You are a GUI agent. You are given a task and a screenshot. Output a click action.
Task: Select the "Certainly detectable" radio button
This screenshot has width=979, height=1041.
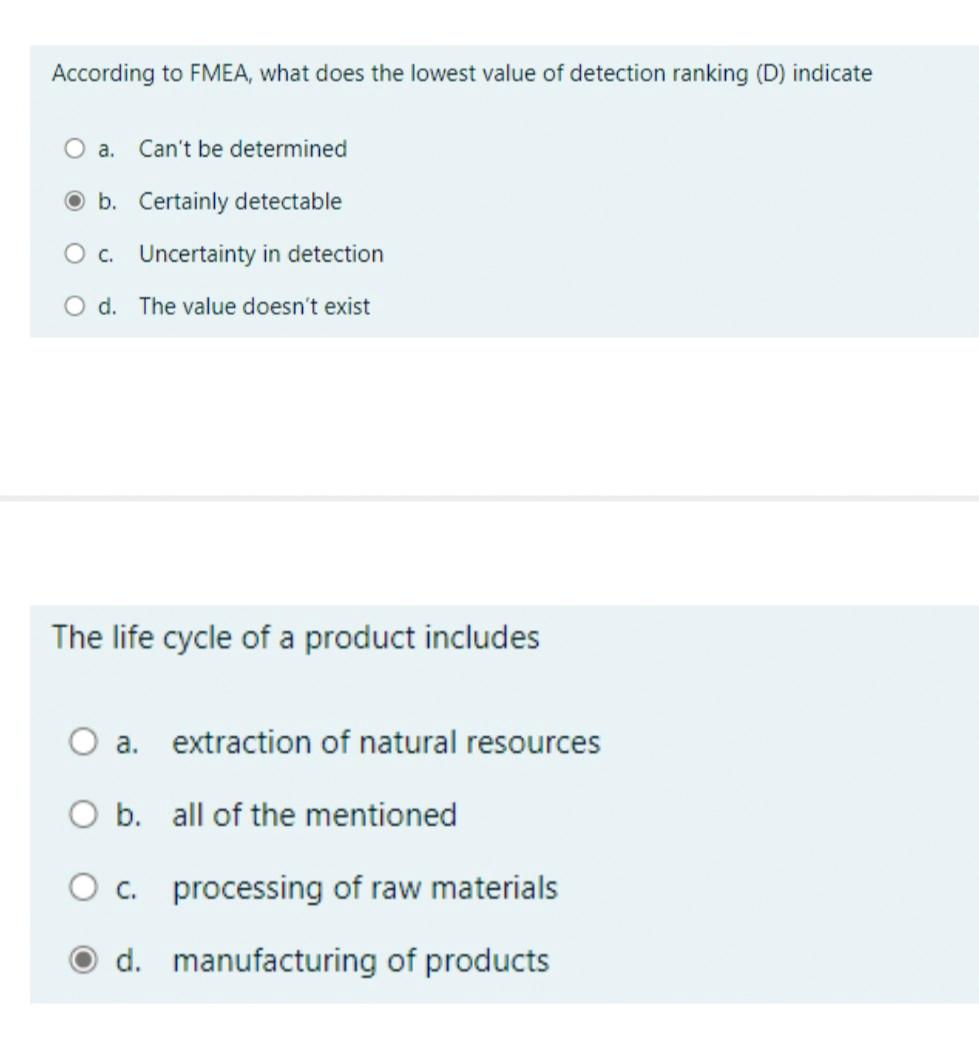75,202
